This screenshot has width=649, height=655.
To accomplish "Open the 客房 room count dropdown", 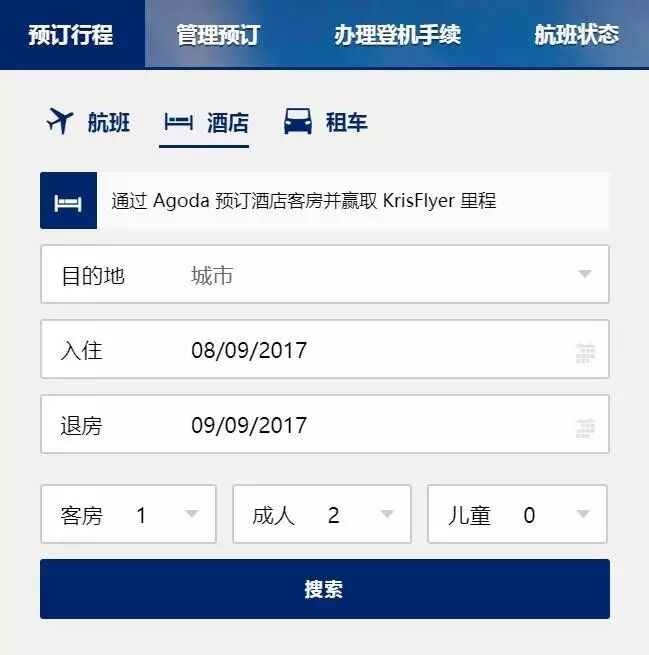I will coord(129,514).
